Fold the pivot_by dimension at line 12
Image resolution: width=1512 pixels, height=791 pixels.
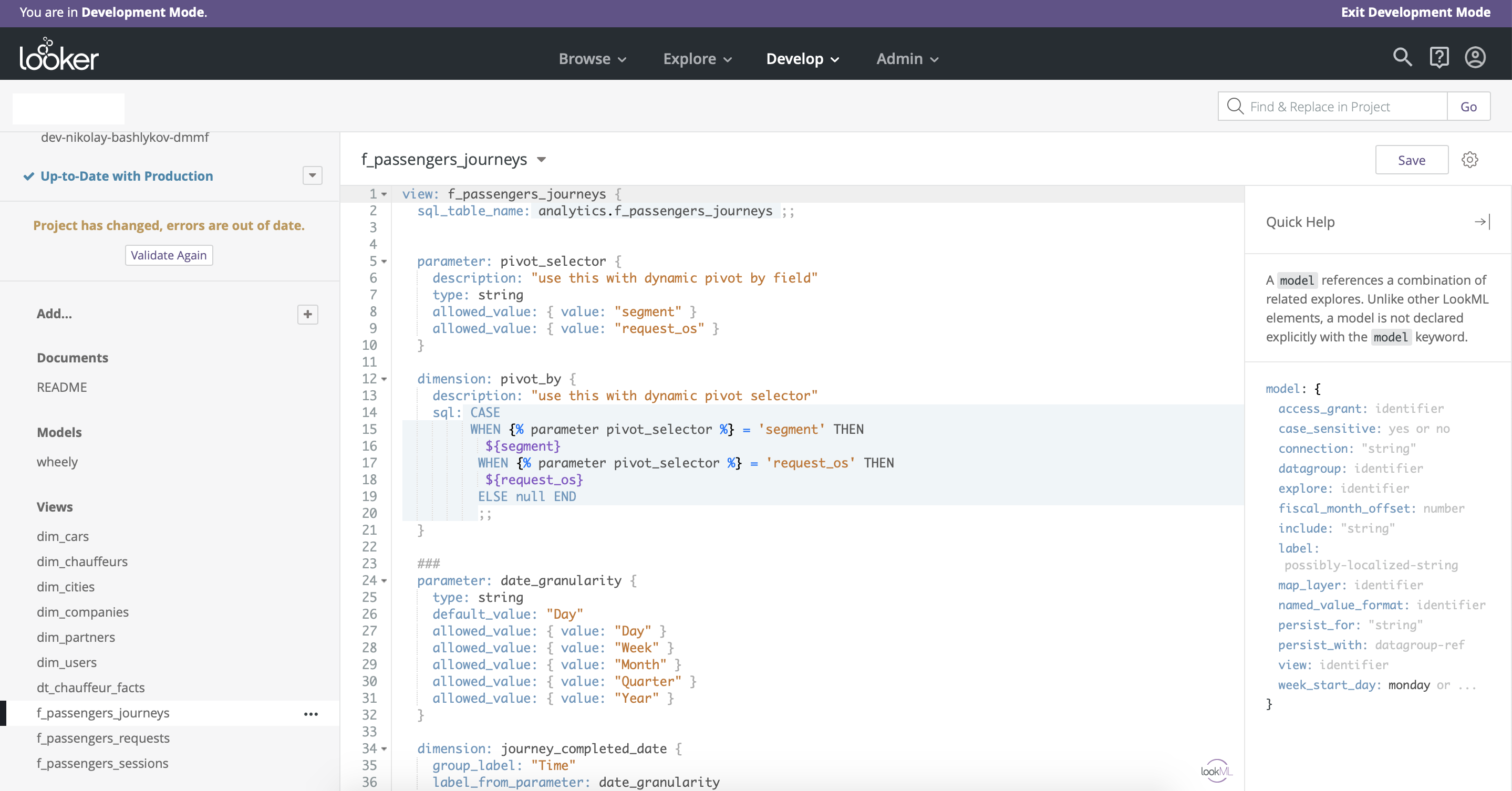[385, 379]
